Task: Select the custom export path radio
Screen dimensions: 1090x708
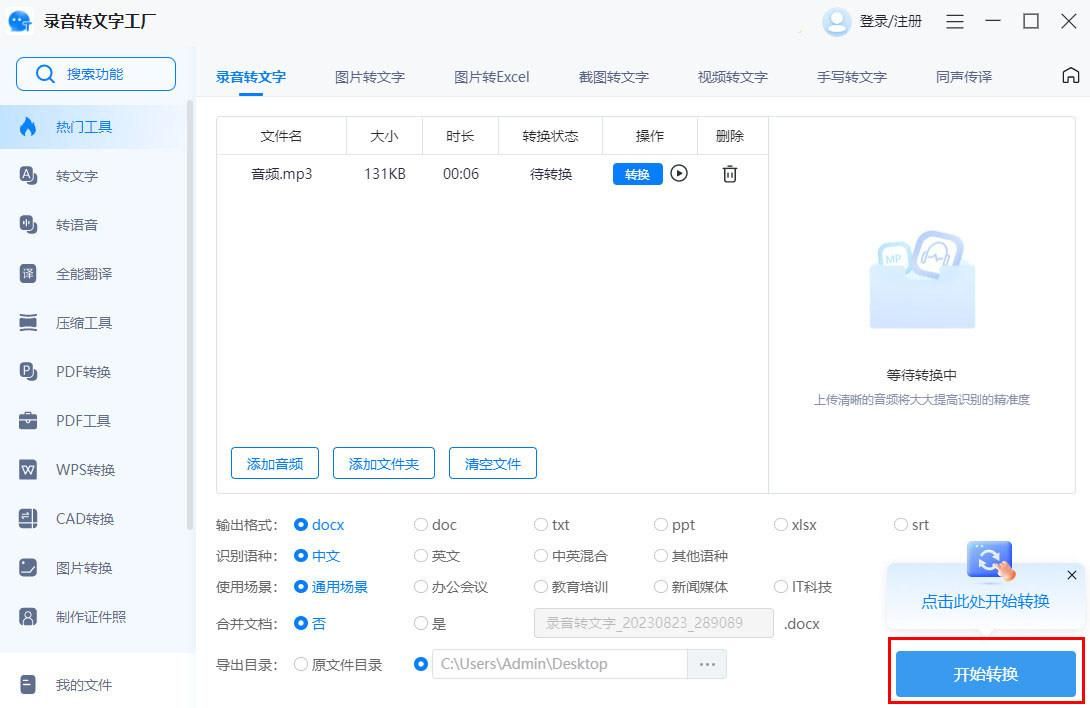Action: 421,664
